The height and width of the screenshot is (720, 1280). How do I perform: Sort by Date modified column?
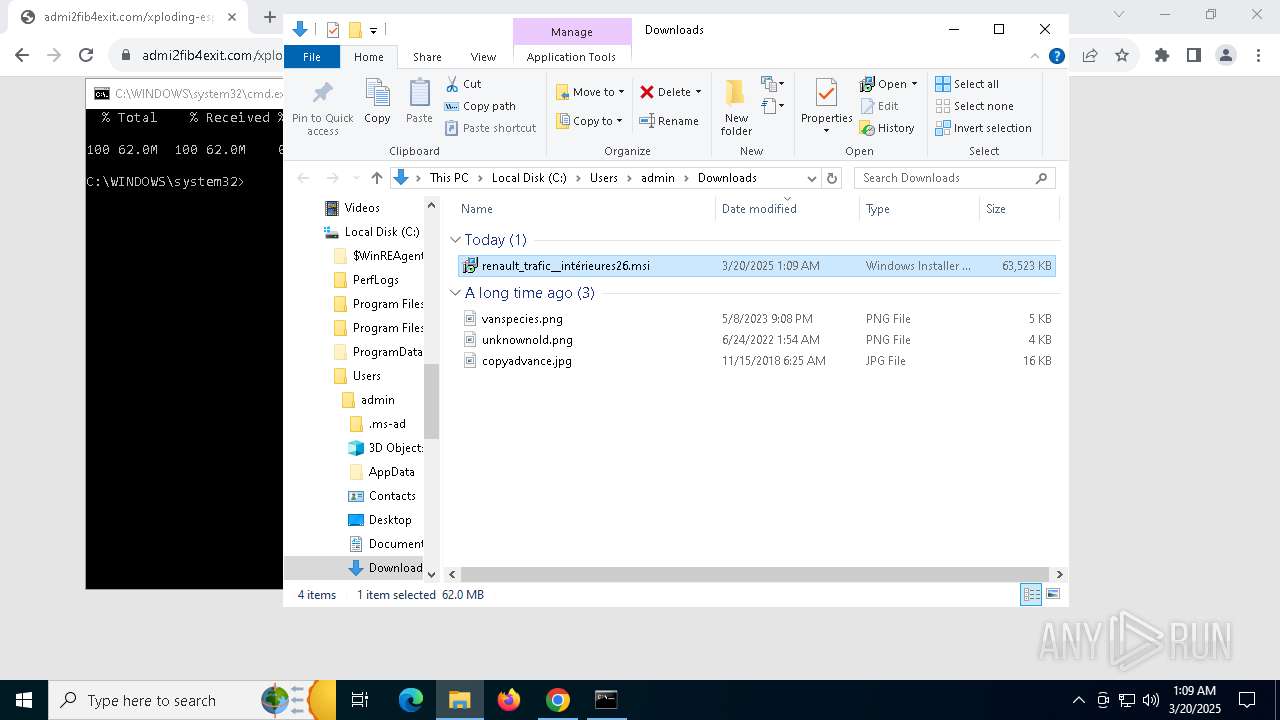click(759, 209)
